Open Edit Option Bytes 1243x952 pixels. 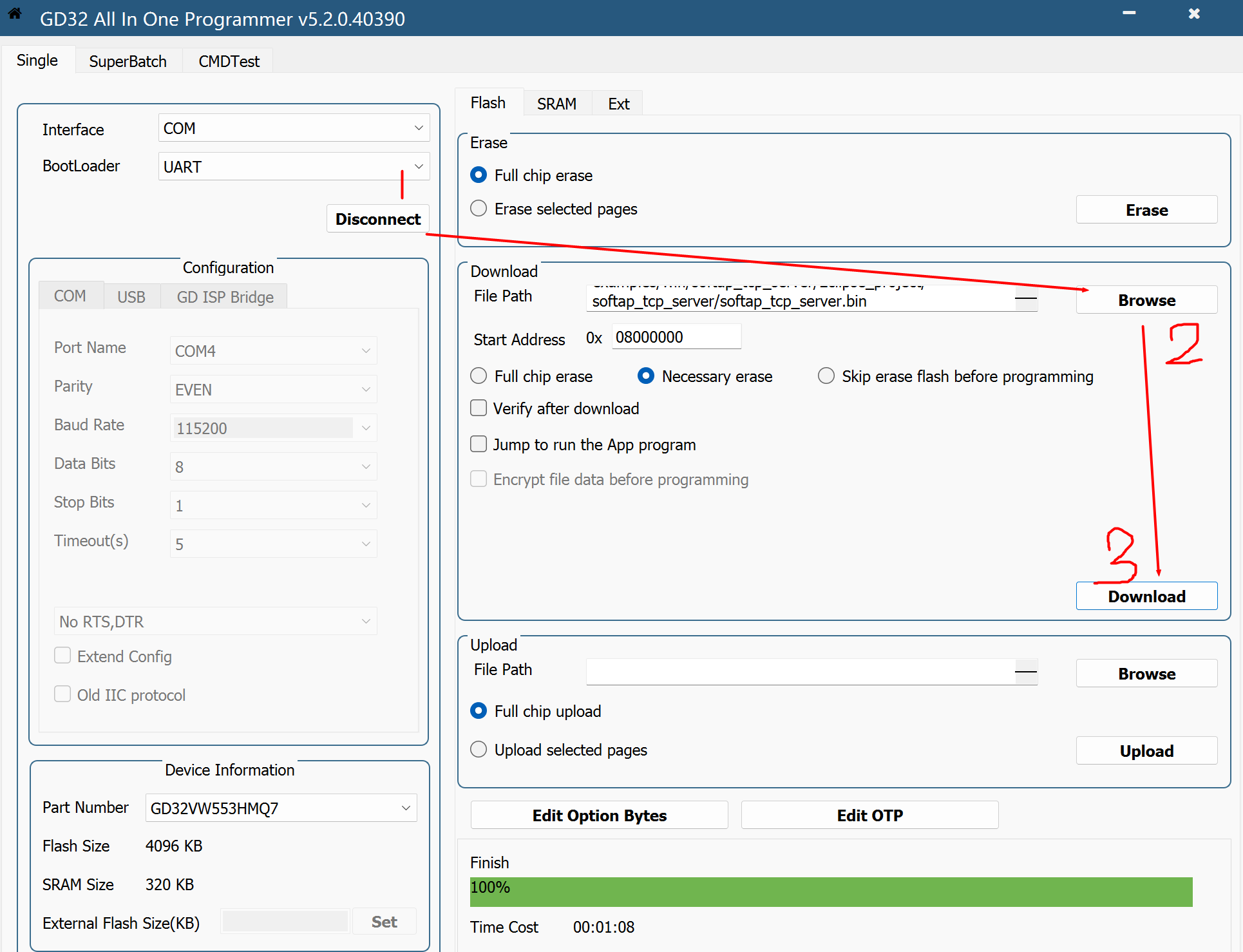pyautogui.click(x=600, y=815)
